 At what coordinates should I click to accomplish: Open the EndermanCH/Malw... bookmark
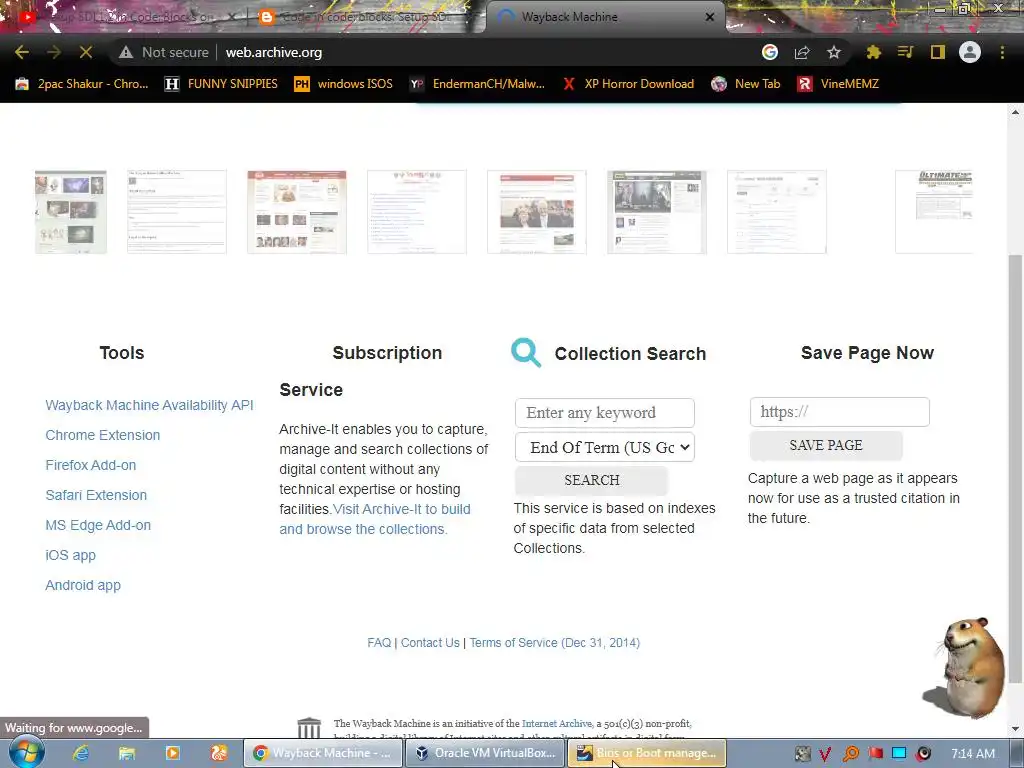pos(477,84)
